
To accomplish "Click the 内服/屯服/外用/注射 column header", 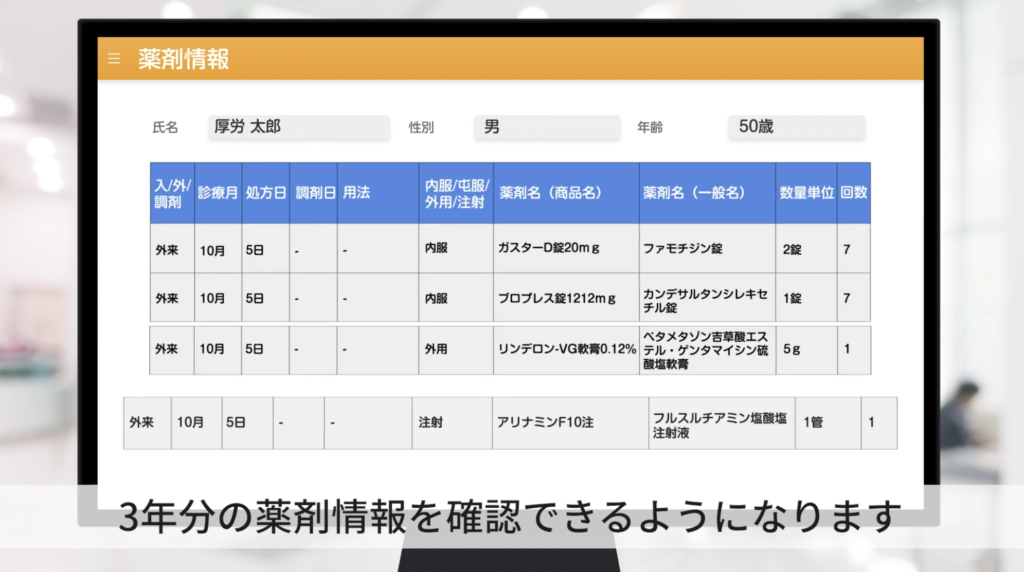I will tap(457, 193).
